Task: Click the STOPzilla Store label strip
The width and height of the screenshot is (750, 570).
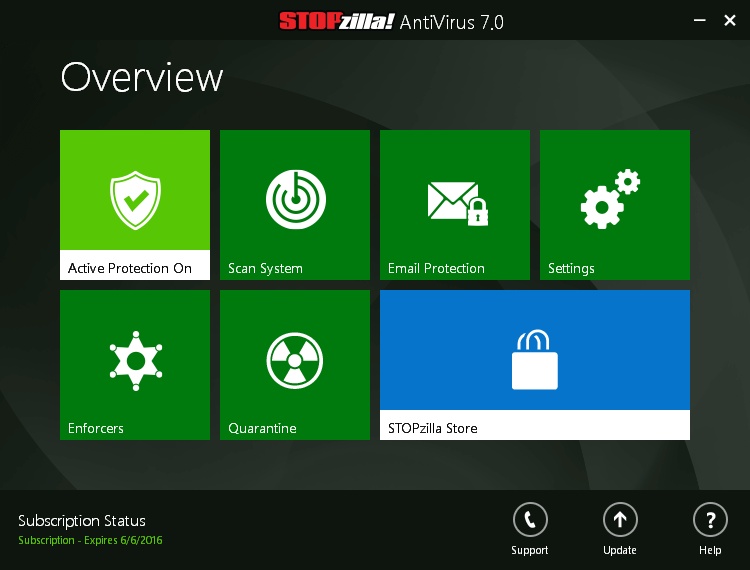Action: pyautogui.click(x=535, y=425)
